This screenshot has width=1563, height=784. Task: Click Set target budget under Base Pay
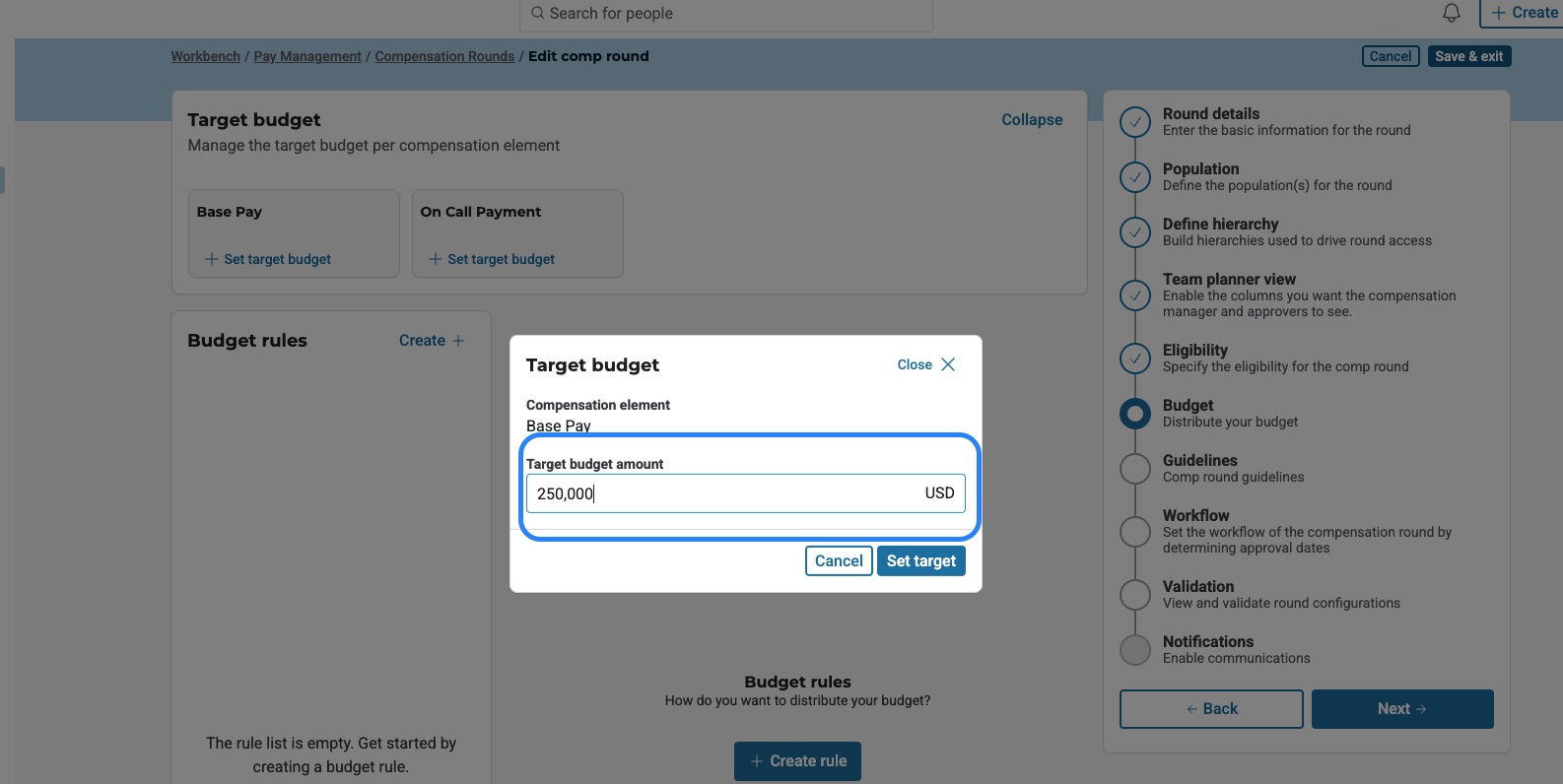(x=268, y=259)
